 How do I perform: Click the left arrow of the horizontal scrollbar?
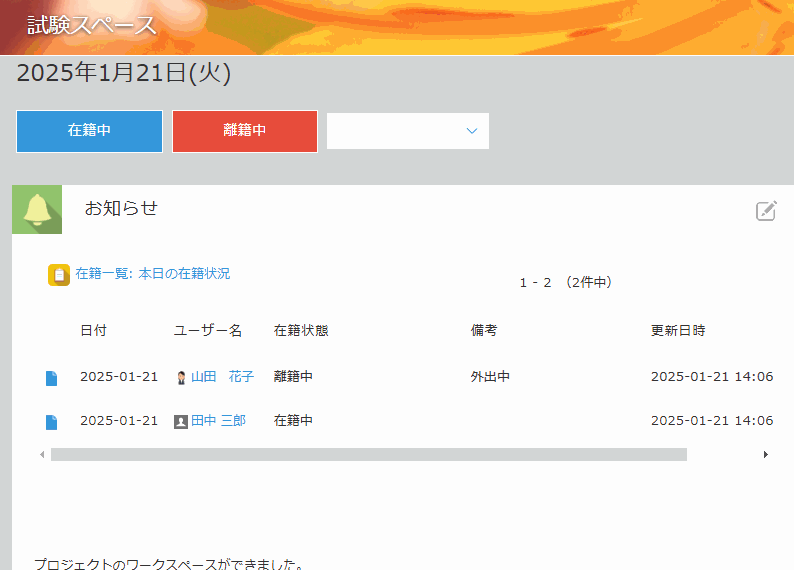[42, 454]
